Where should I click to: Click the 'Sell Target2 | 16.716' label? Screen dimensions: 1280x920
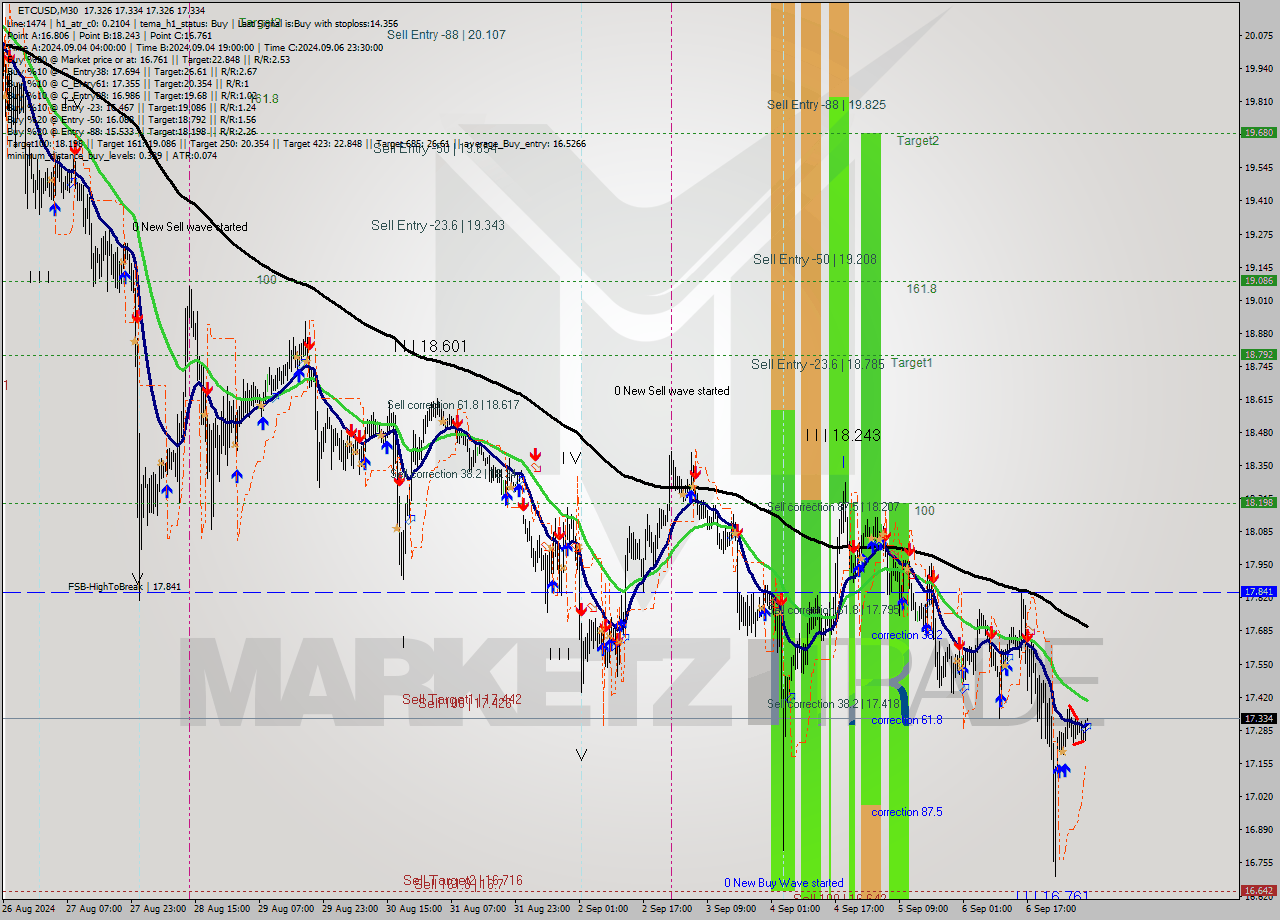(462, 880)
